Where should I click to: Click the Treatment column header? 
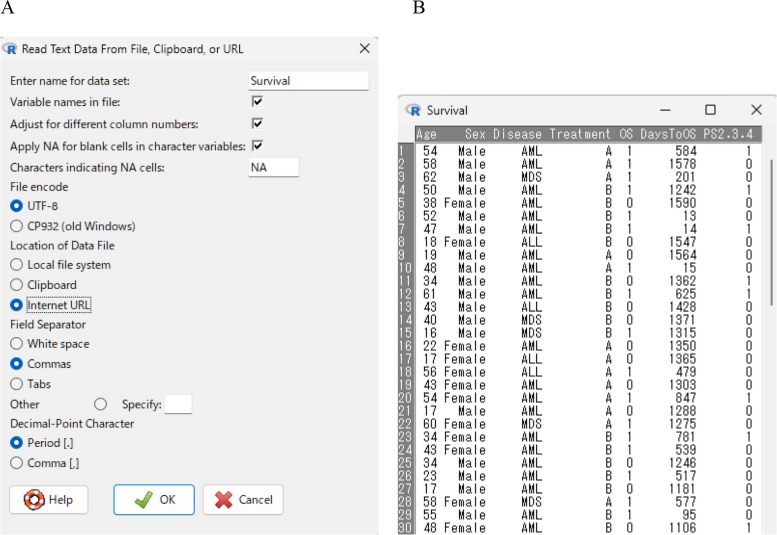(580, 134)
